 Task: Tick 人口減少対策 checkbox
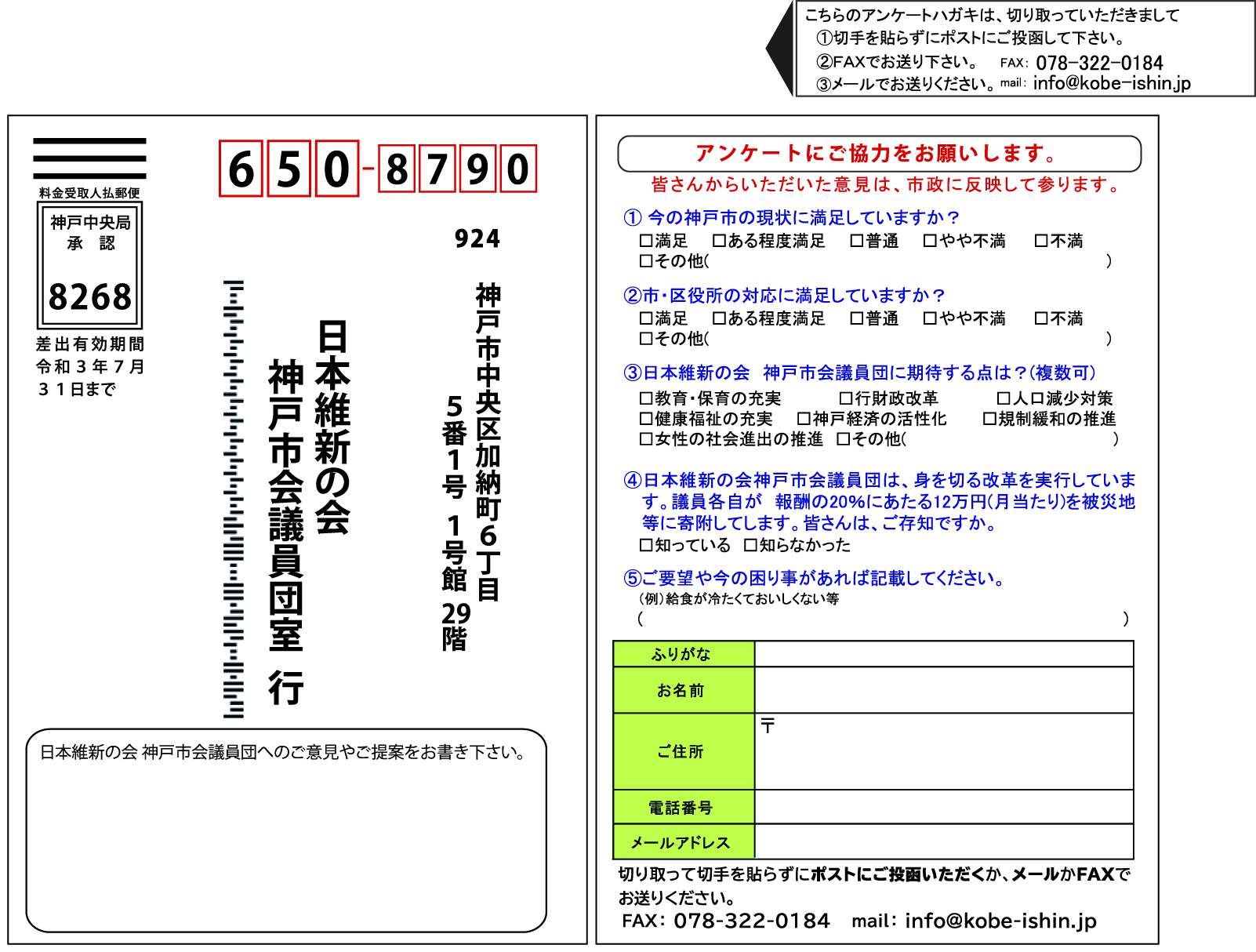point(1004,398)
